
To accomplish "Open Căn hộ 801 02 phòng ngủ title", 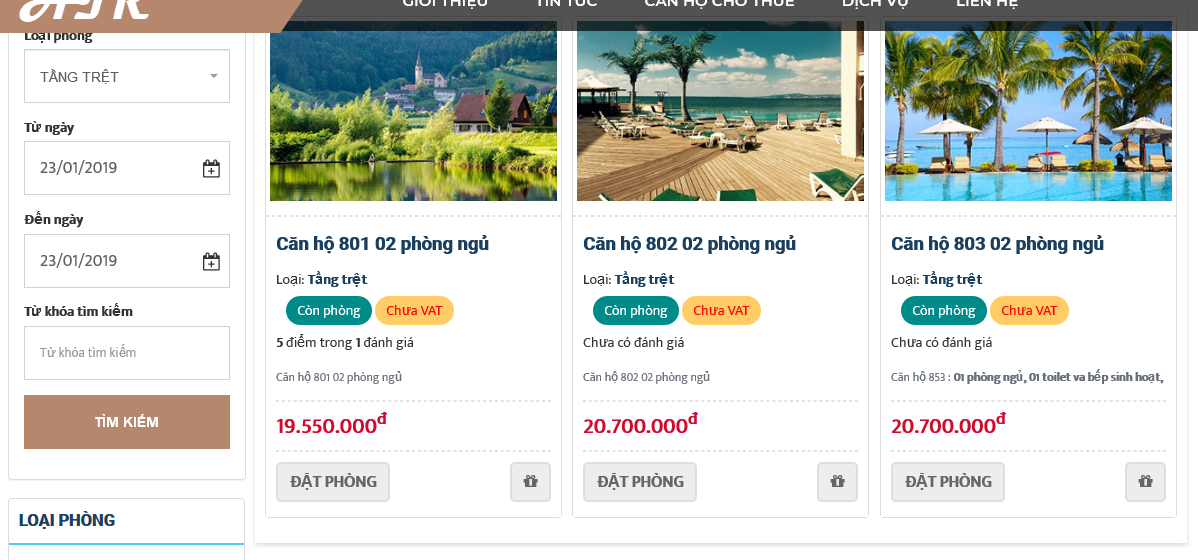I will click(x=382, y=244).
